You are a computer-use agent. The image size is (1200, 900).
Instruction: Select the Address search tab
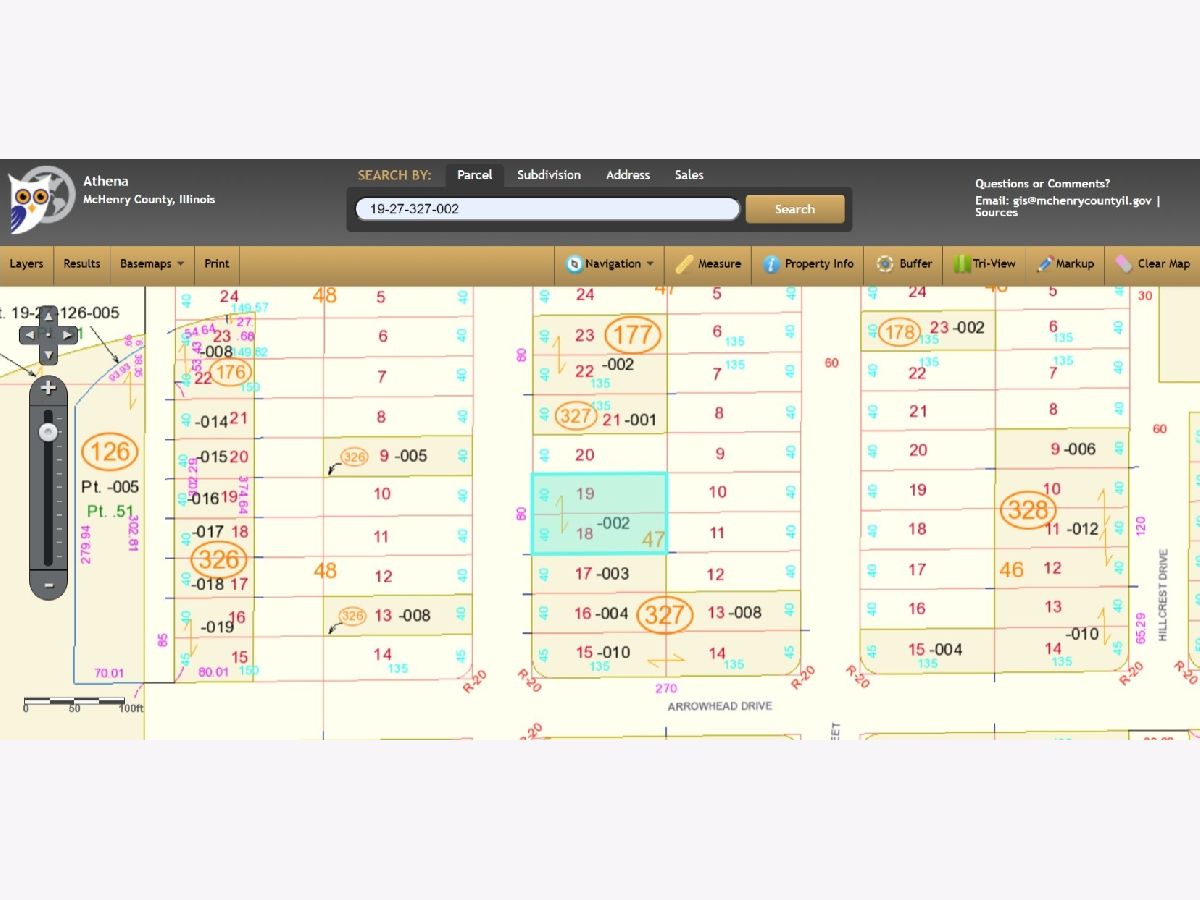tap(627, 175)
